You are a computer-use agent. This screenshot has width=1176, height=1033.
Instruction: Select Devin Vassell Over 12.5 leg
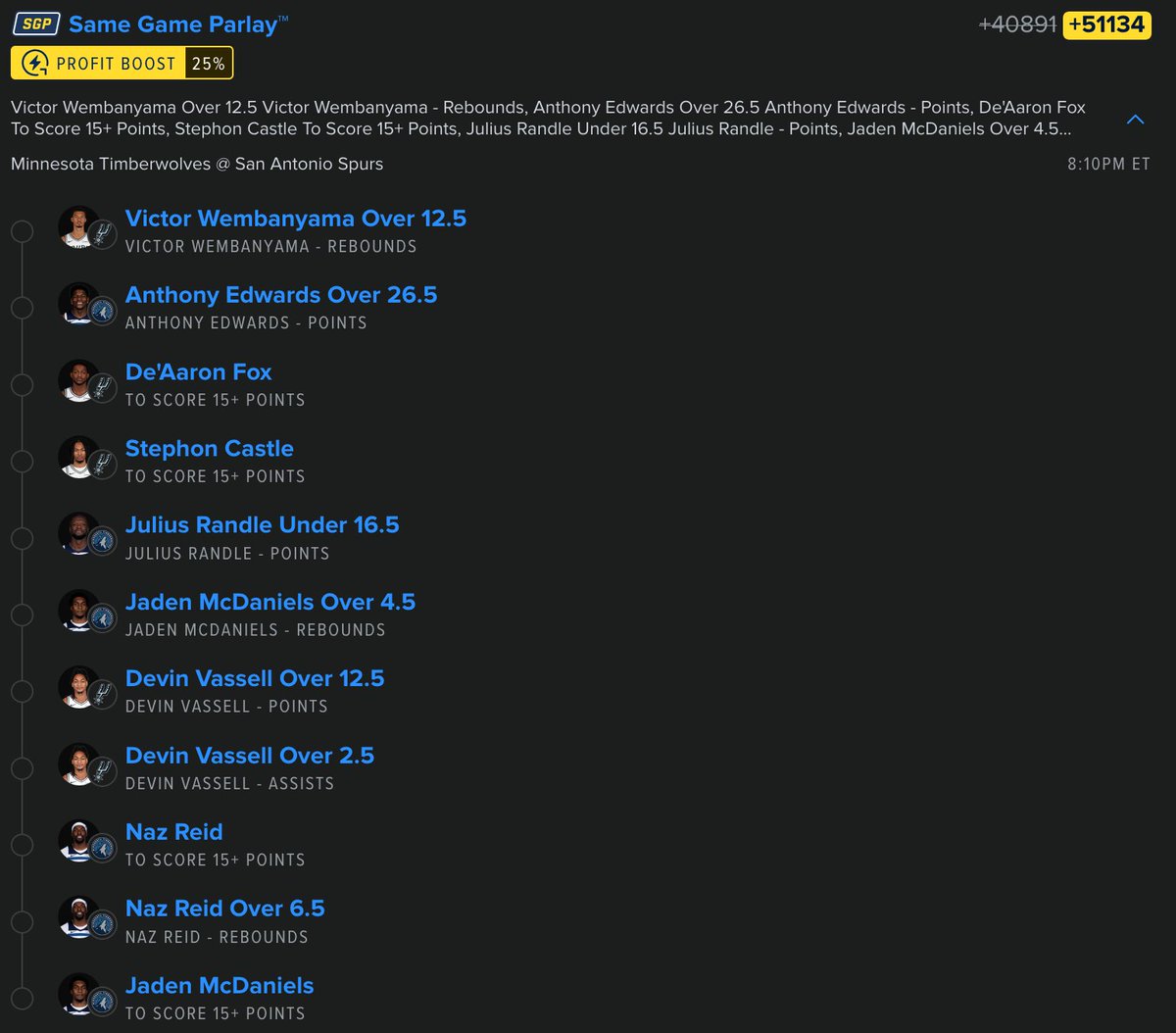(255, 678)
